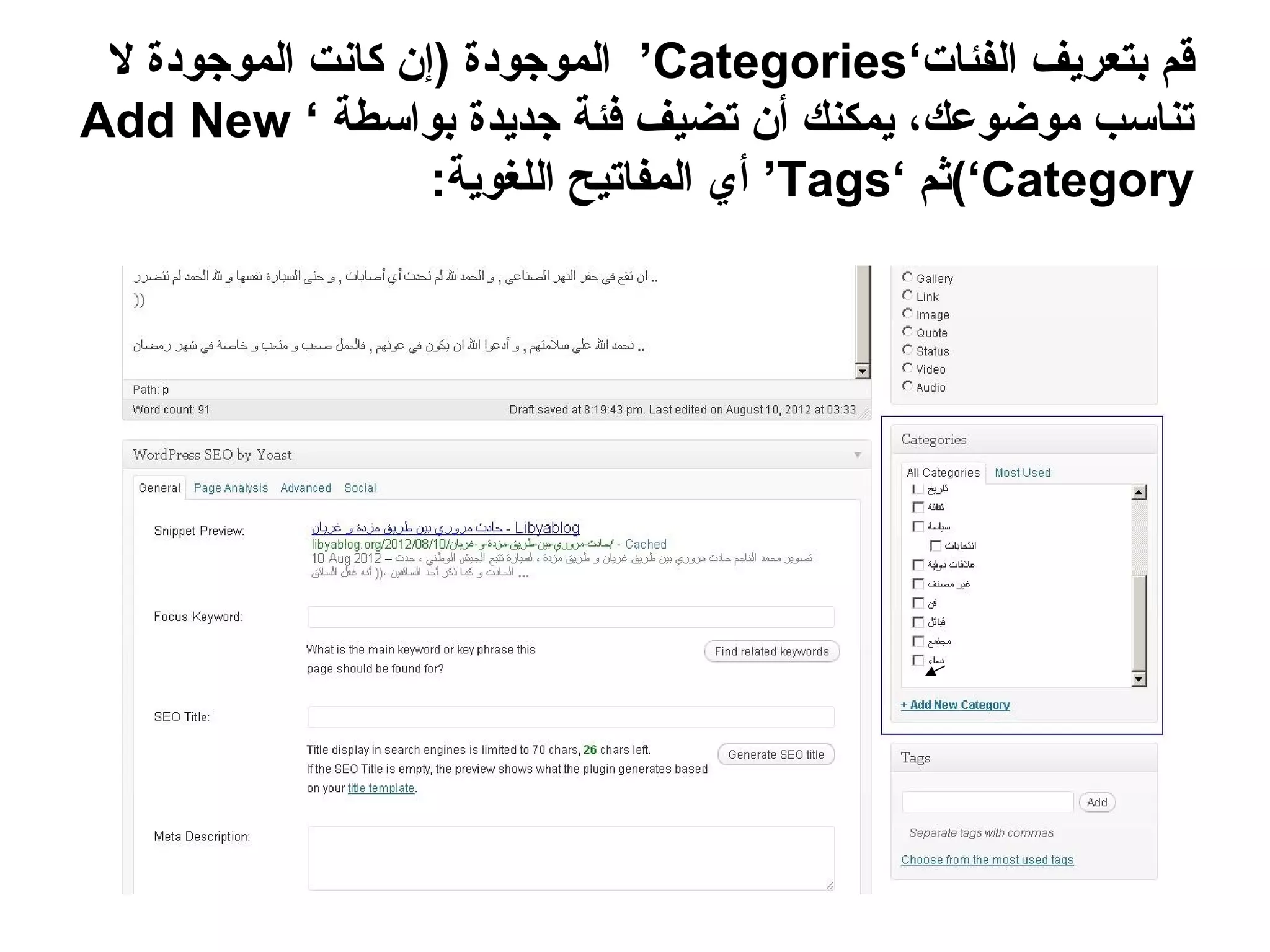1270x952 pixels.
Task: Click the 'Separate tags with commas' hint
Action: [x=981, y=833]
